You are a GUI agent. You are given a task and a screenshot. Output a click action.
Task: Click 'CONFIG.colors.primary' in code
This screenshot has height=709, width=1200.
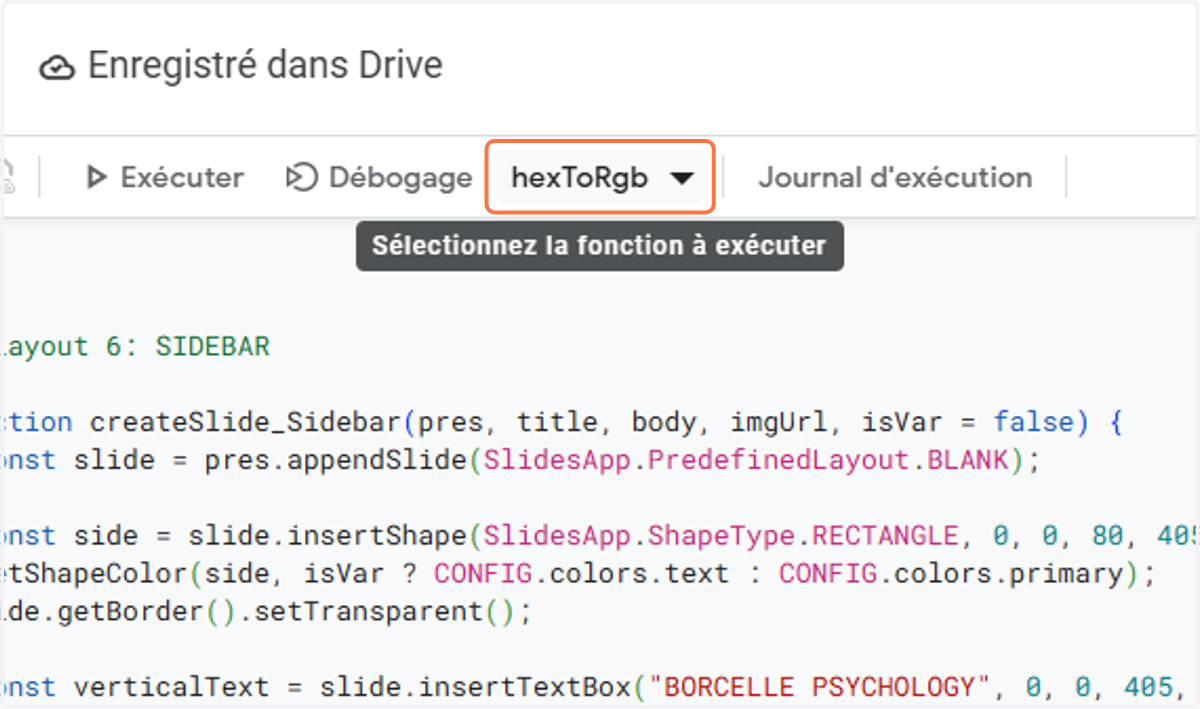(x=950, y=575)
